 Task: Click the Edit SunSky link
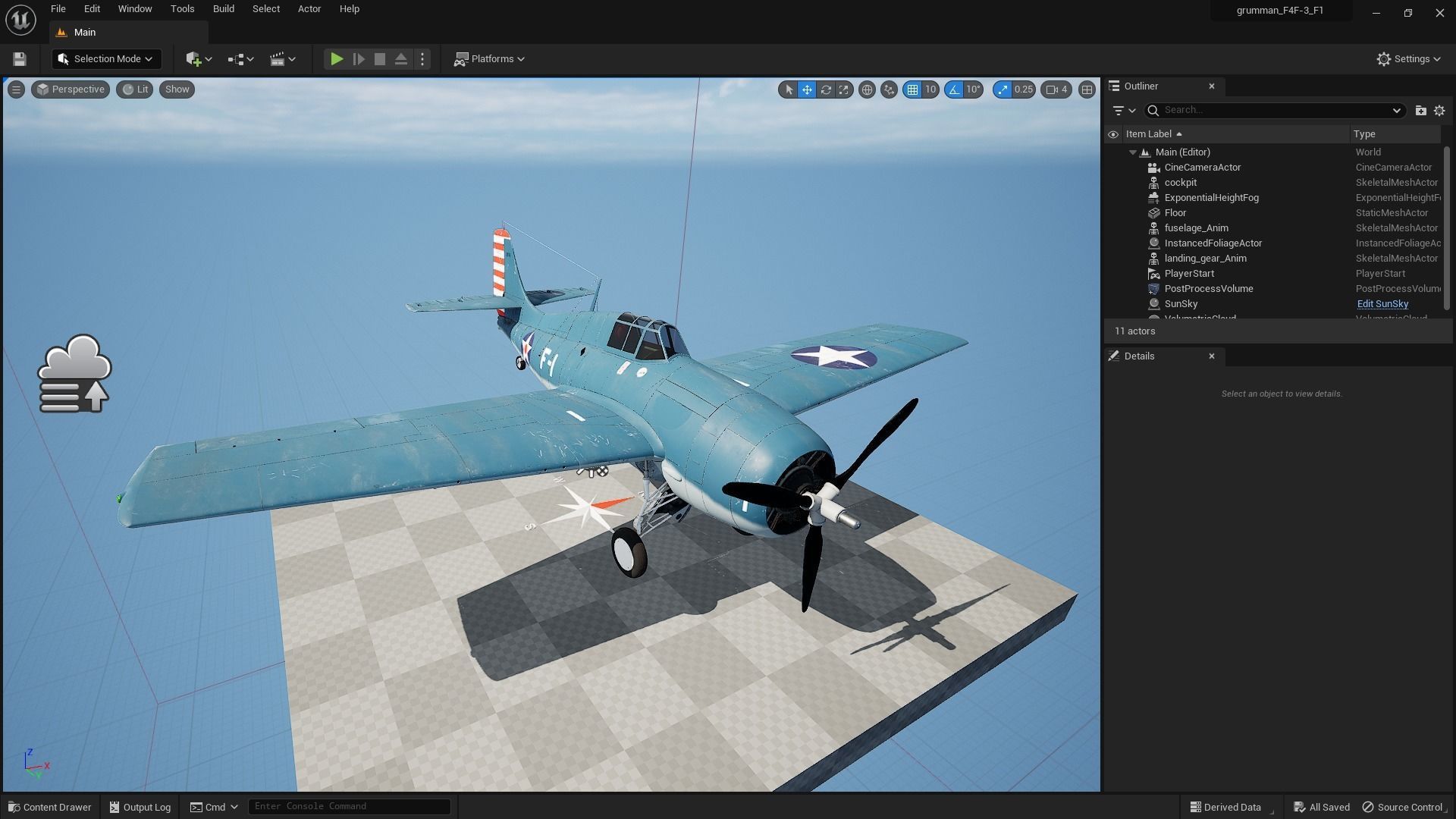pos(1382,304)
